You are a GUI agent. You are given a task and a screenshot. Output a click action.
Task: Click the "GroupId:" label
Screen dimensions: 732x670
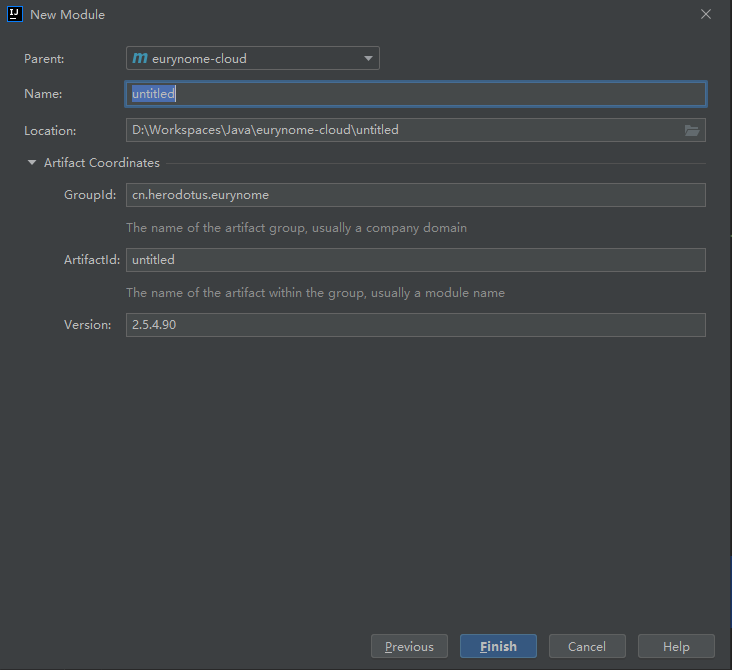pyautogui.click(x=90, y=195)
